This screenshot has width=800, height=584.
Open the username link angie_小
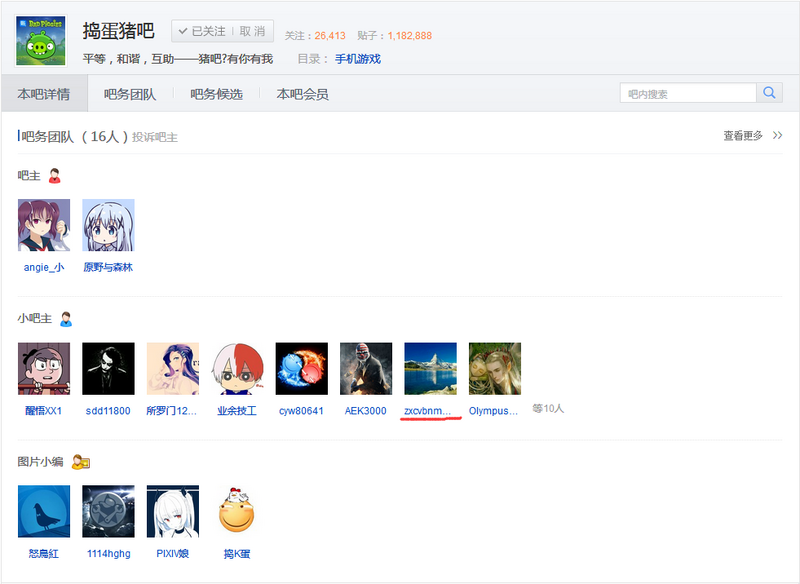click(44, 267)
